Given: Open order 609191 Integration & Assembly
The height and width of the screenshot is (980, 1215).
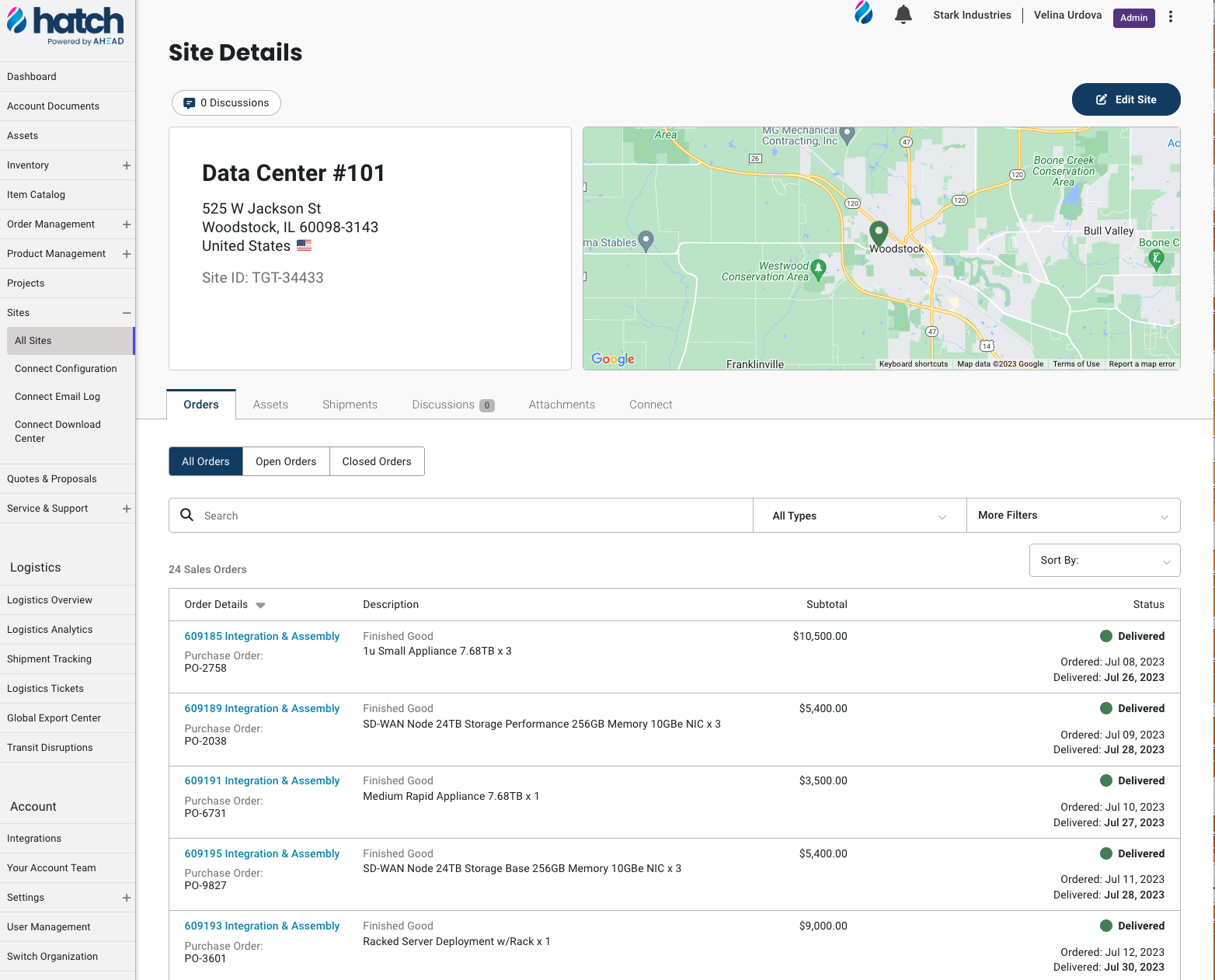Looking at the screenshot, I should (x=262, y=780).
